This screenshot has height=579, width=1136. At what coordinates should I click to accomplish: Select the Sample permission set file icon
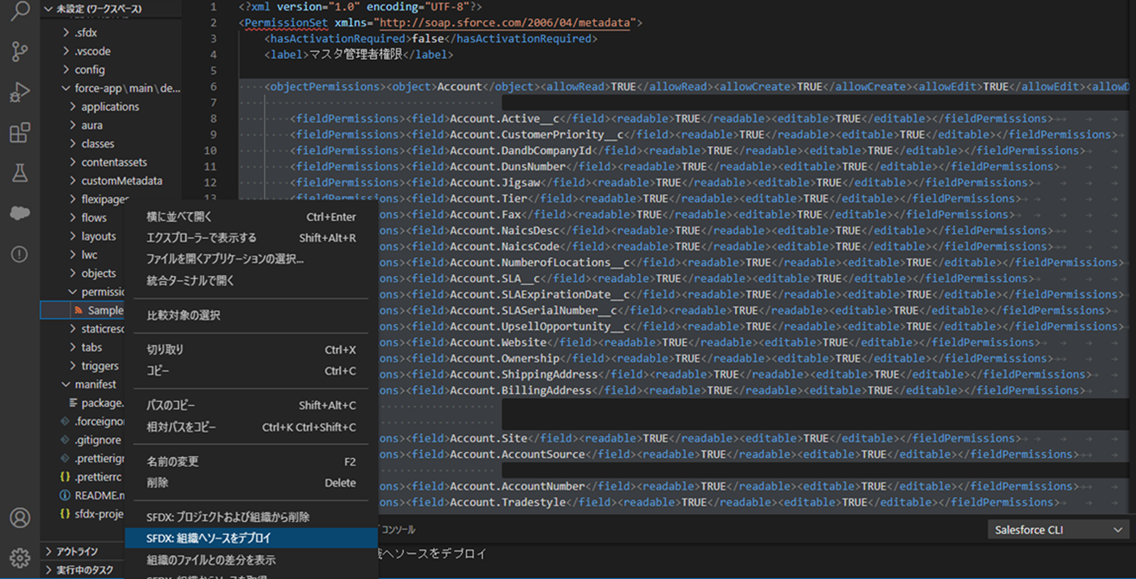[78, 310]
